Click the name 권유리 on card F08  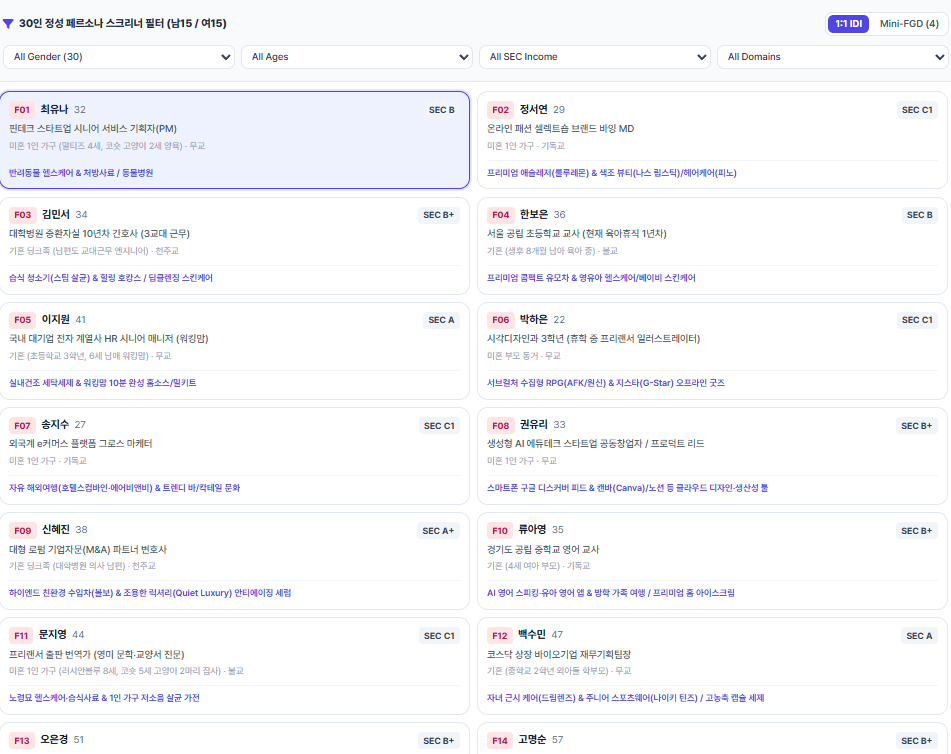click(x=534, y=424)
